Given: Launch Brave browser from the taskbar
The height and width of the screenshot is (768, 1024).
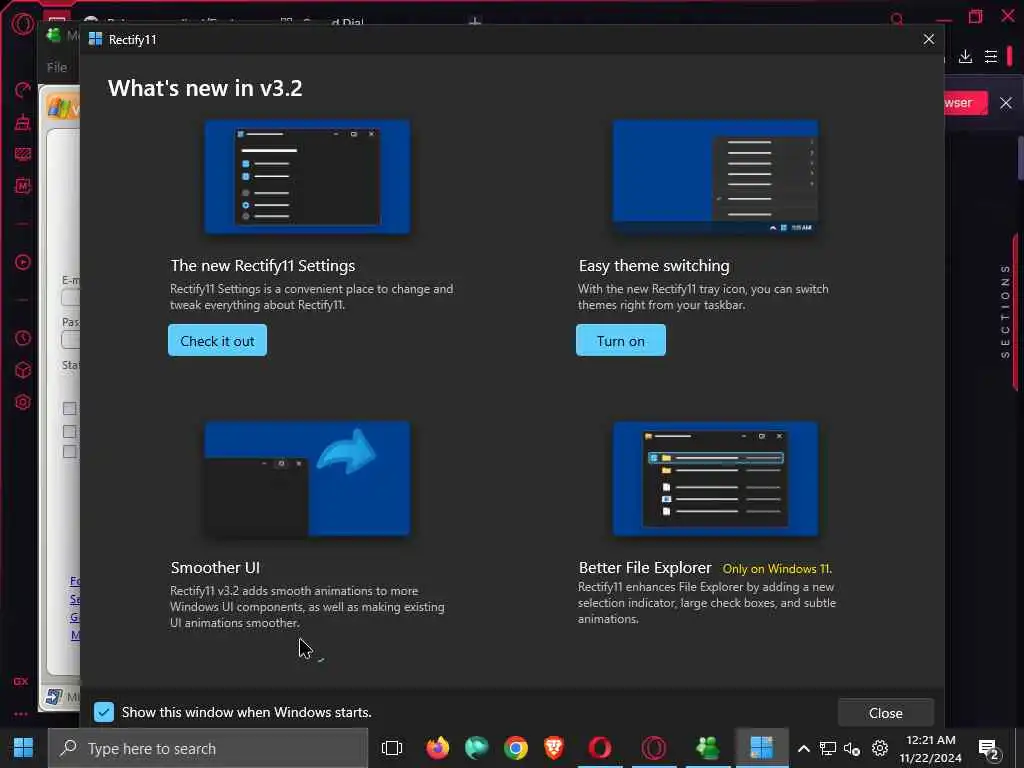Looking at the screenshot, I should point(554,748).
